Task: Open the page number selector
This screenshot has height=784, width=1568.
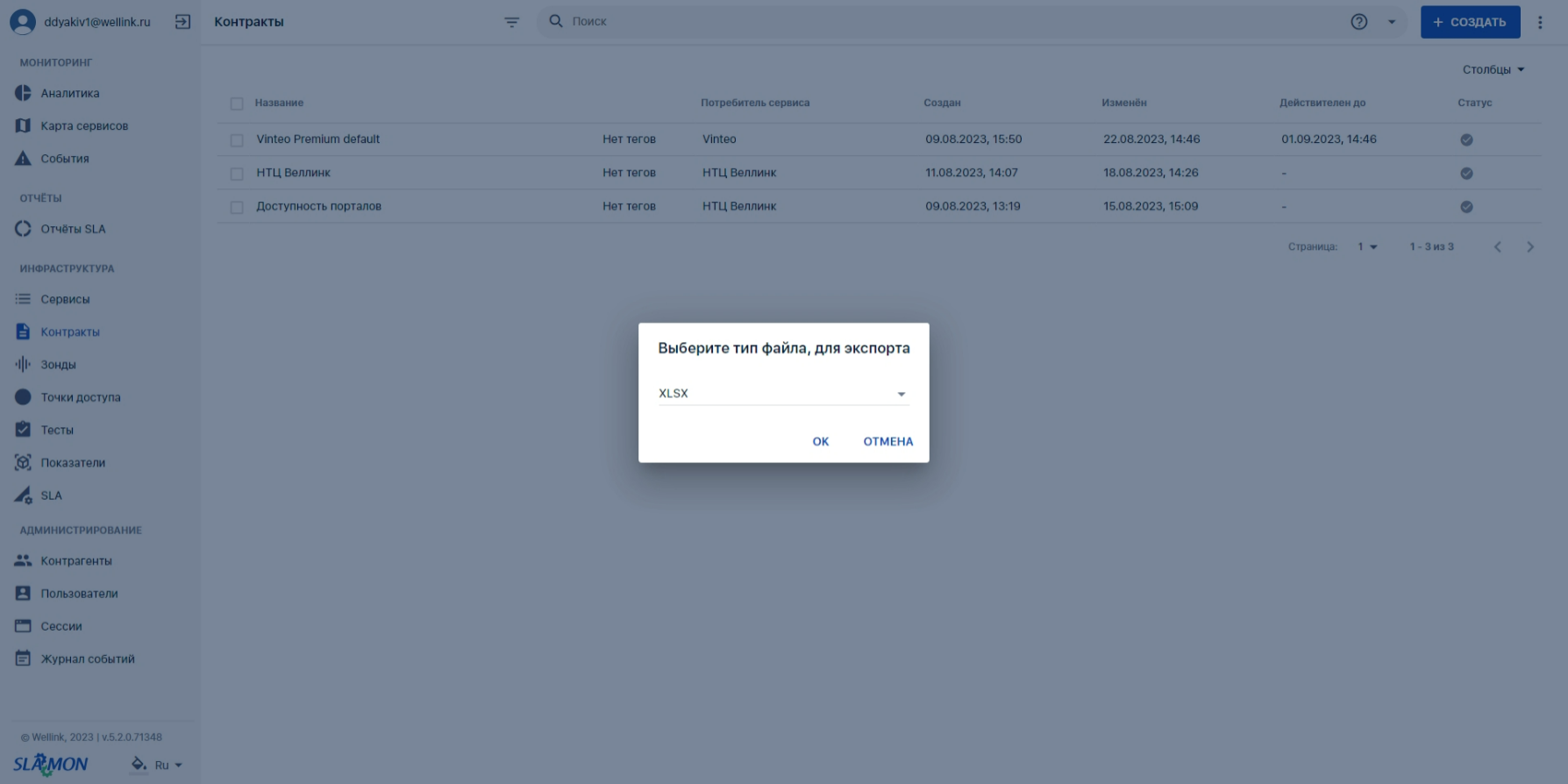Action: (1367, 247)
